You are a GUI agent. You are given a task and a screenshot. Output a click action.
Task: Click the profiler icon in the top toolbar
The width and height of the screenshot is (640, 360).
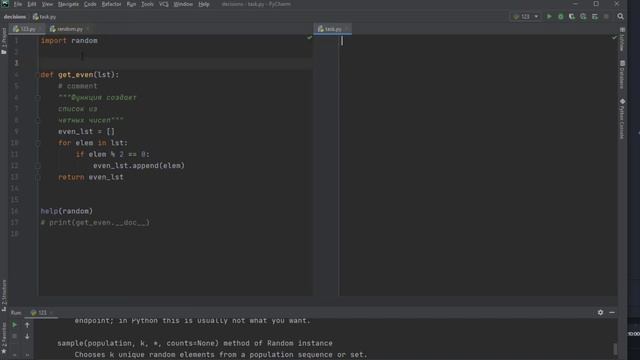583,17
